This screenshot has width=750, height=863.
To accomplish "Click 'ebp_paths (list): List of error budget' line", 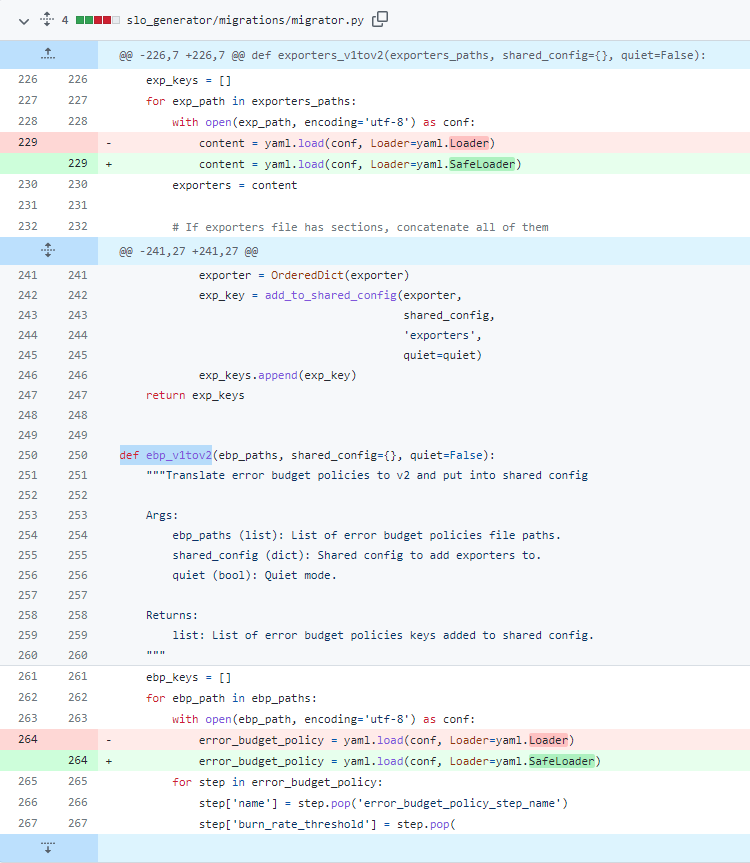I will pyautogui.click(x=366, y=536).
